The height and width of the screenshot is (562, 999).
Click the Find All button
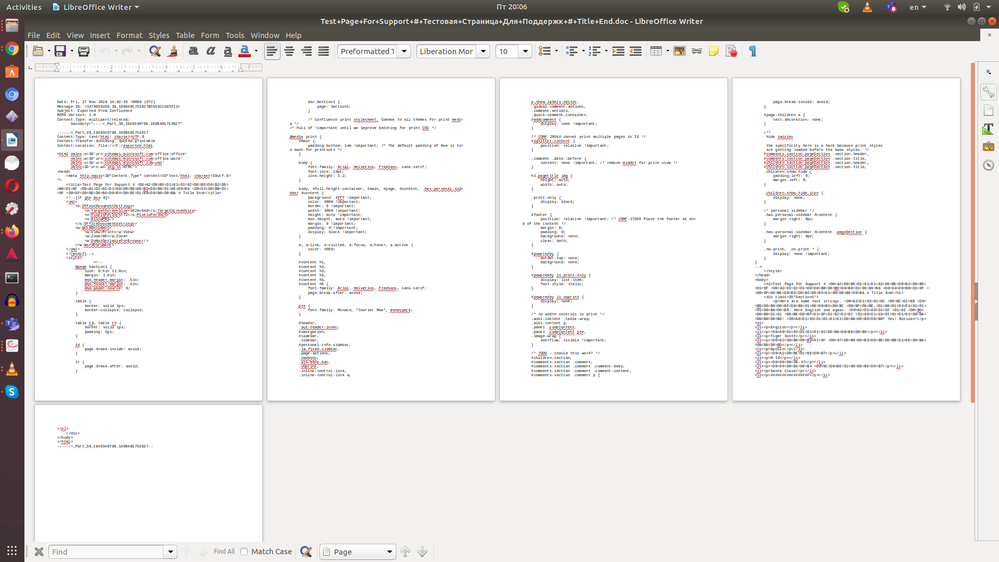pos(224,552)
